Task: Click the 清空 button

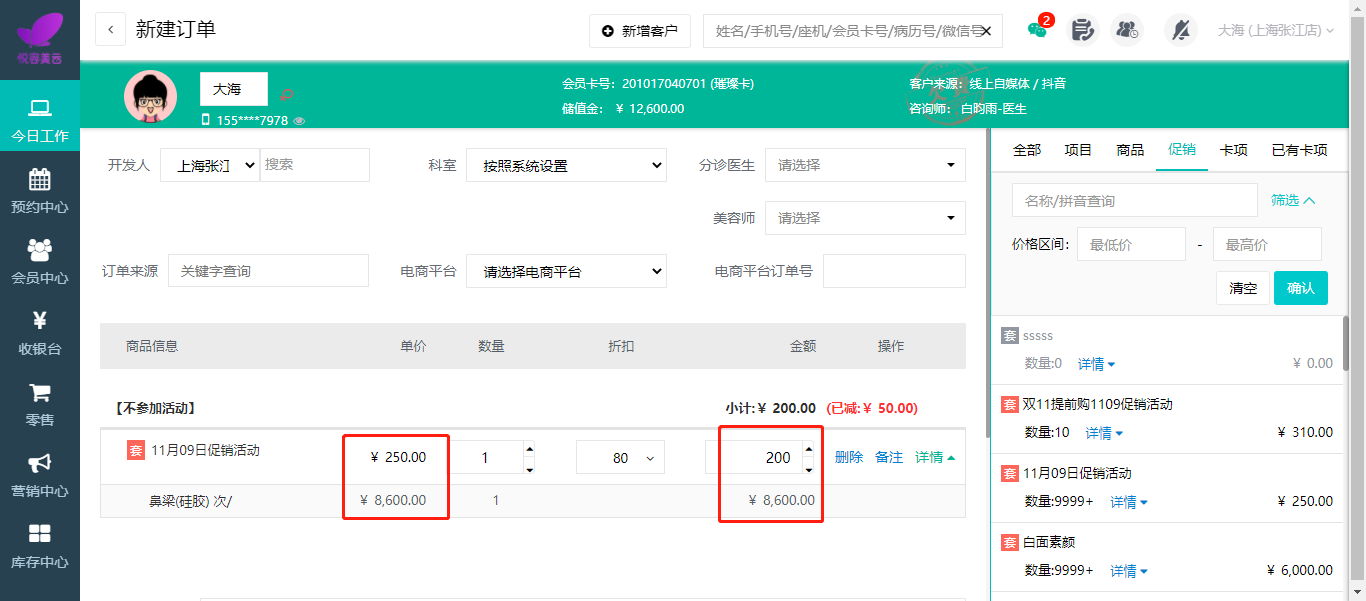Action: [x=1243, y=288]
